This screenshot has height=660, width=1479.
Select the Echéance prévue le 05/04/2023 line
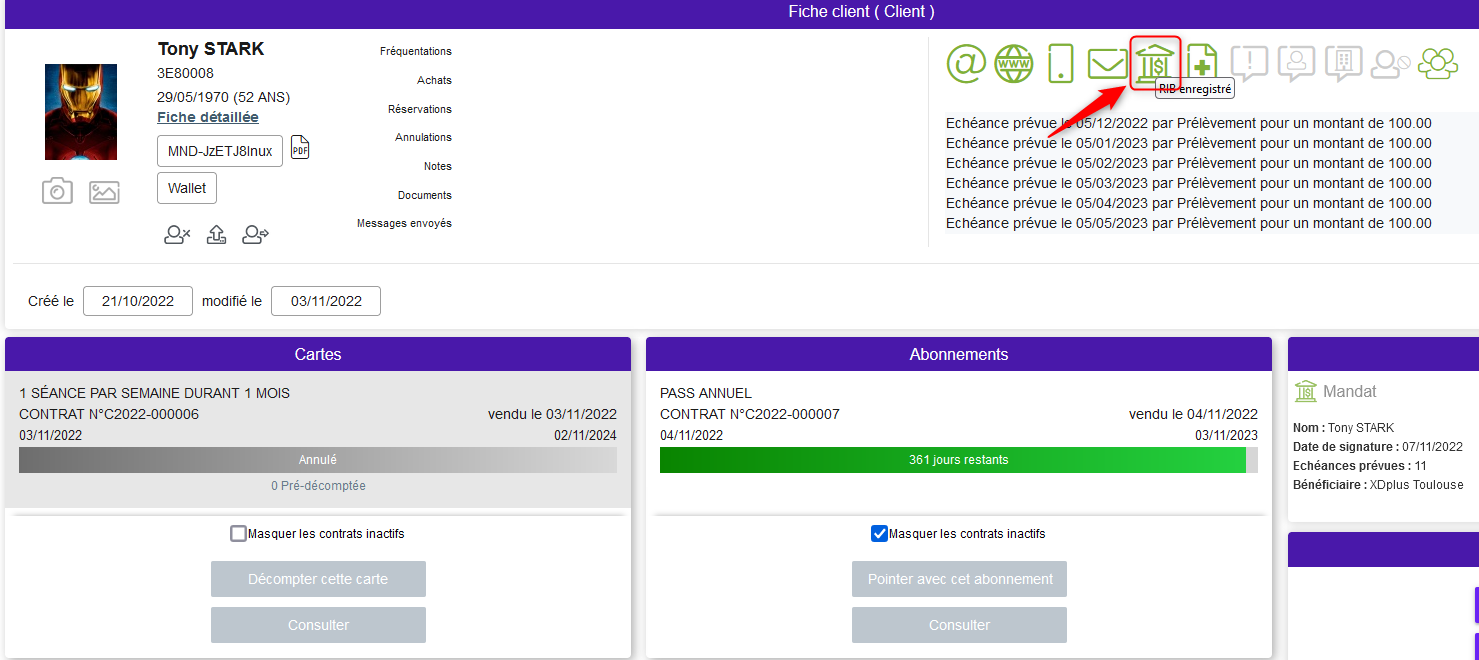(1189, 203)
